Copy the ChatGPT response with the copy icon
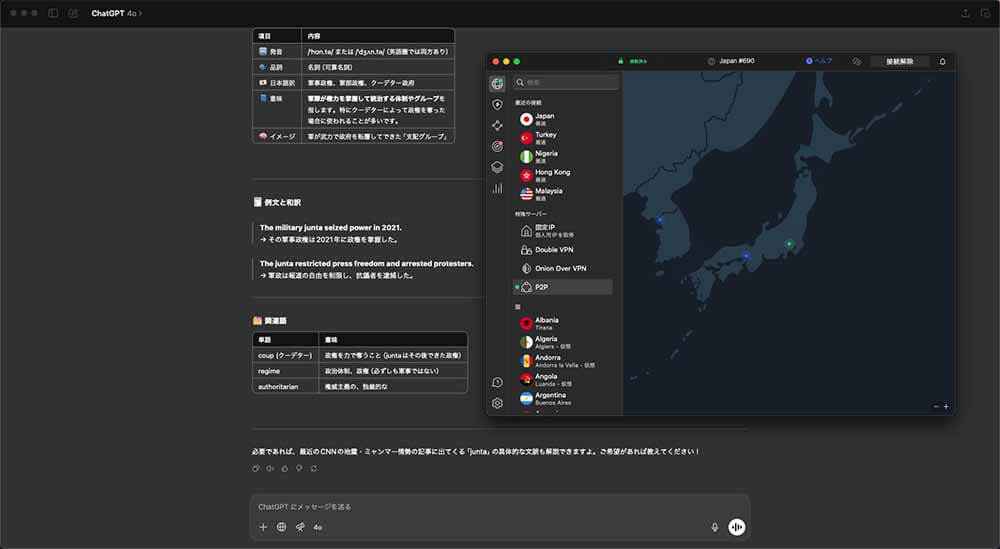The image size is (1000, 549). point(256,468)
